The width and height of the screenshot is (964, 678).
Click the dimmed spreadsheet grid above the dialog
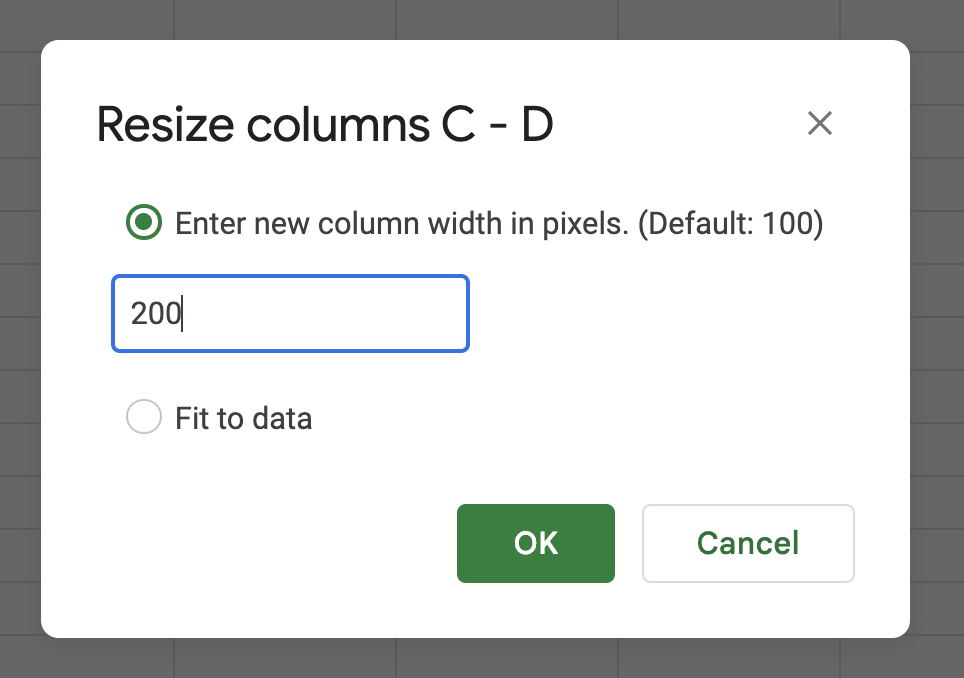point(480,18)
